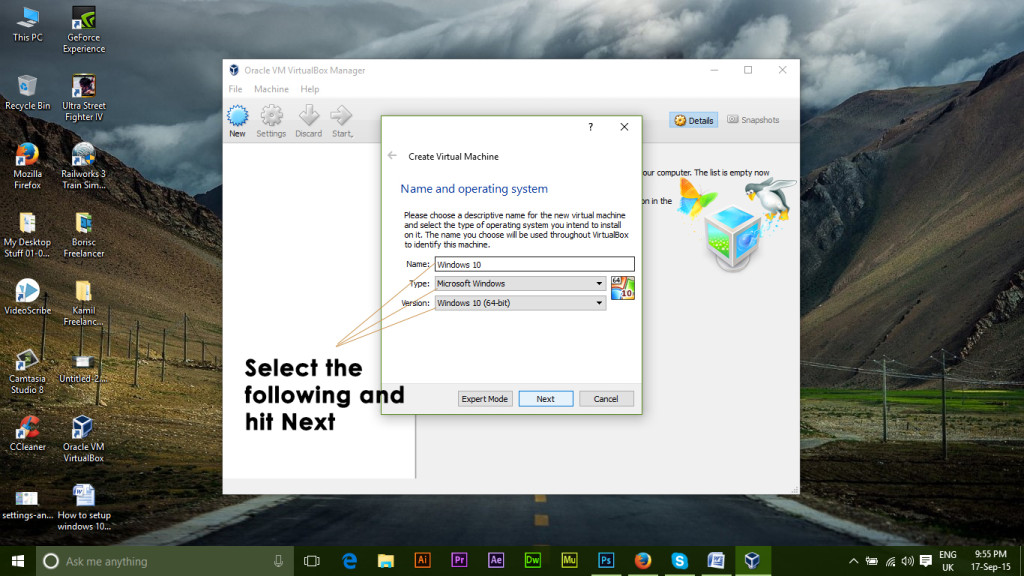Open the Help menu
1024x576 pixels.
pyautogui.click(x=310, y=89)
